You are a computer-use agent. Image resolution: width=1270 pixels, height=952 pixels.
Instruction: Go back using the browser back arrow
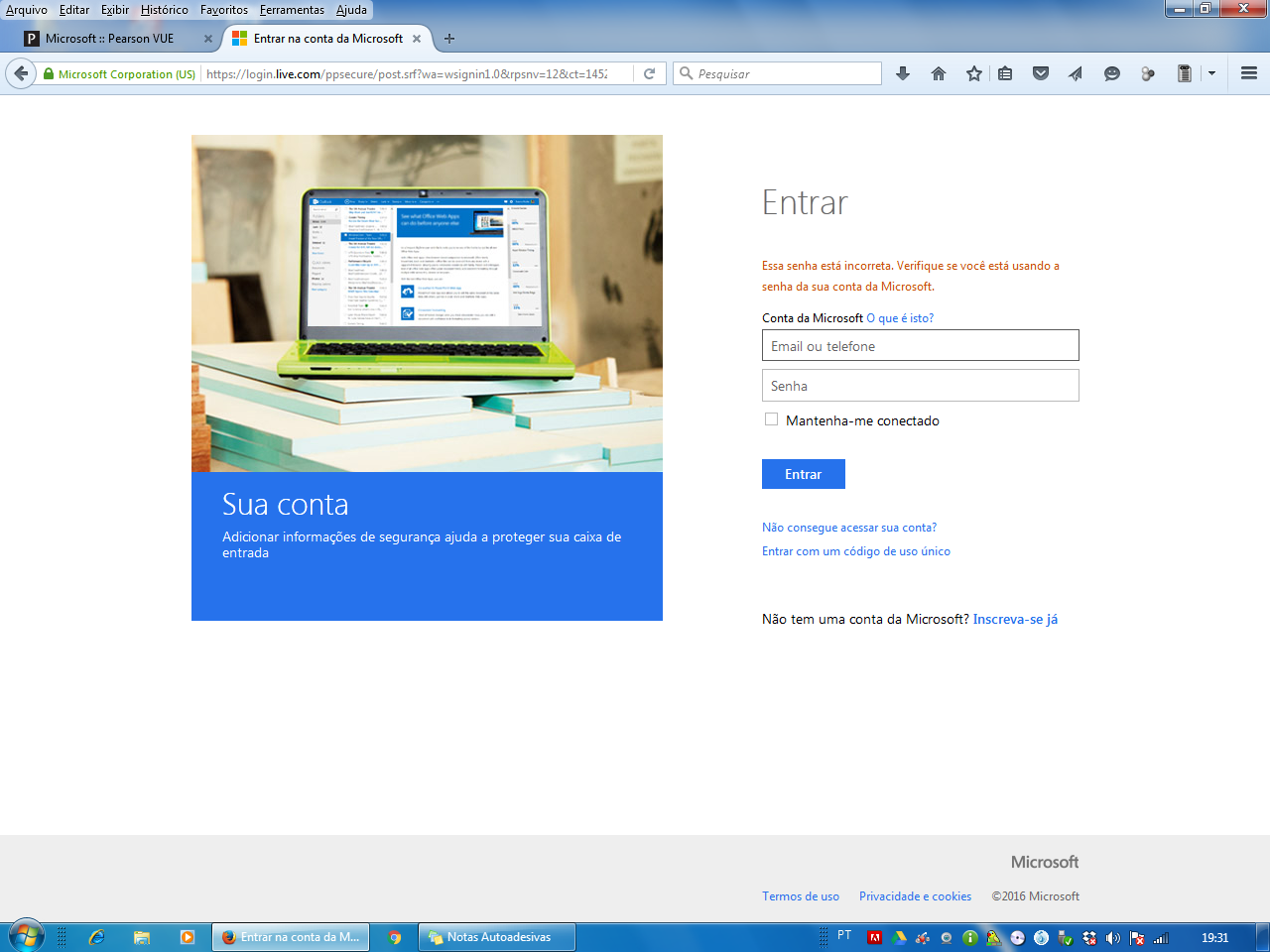click(21, 73)
